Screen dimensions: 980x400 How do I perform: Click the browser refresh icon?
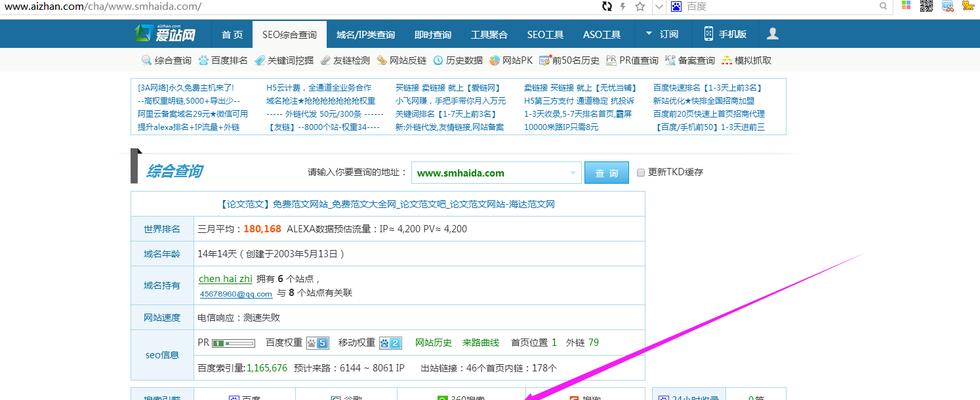tap(607, 6)
